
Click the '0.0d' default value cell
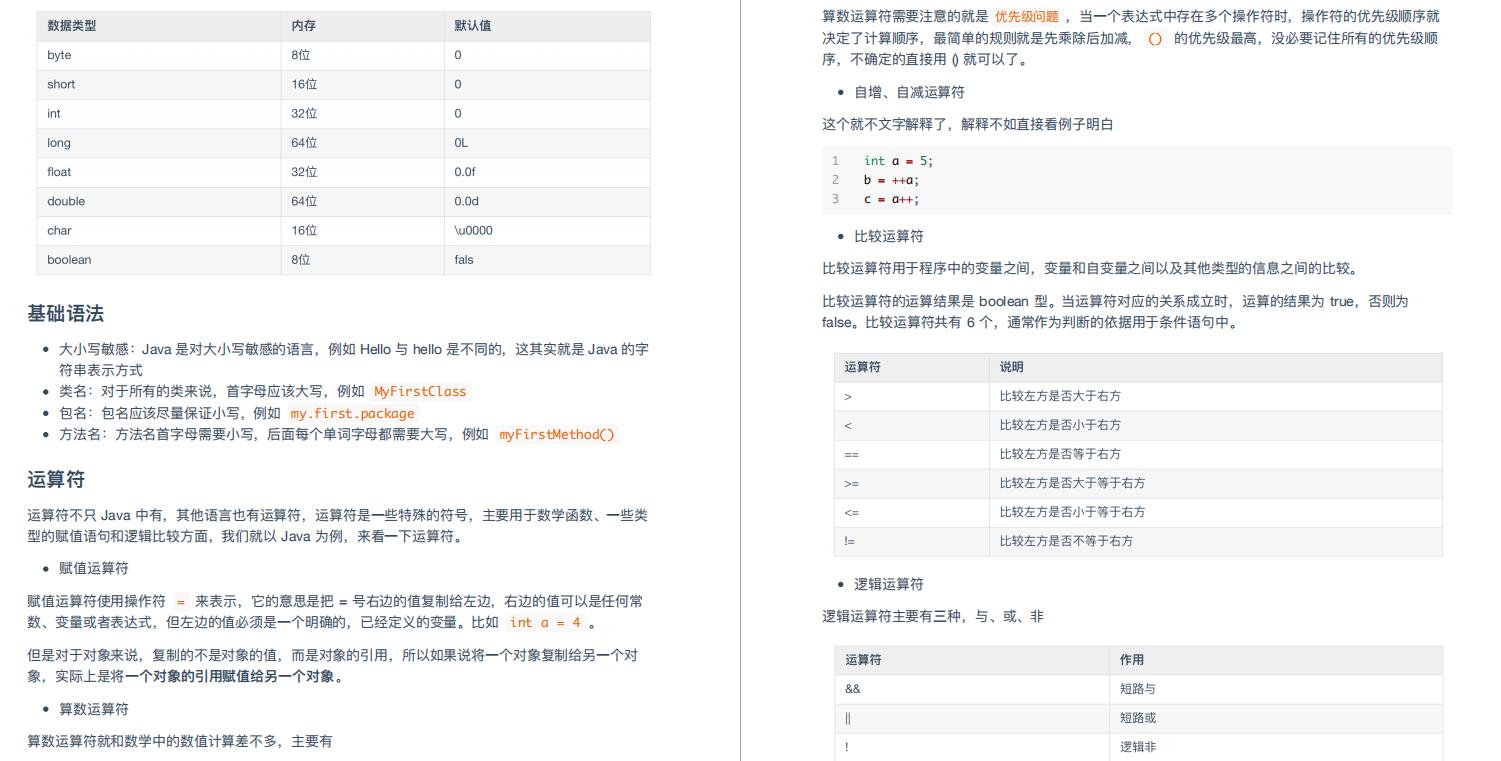coord(547,201)
